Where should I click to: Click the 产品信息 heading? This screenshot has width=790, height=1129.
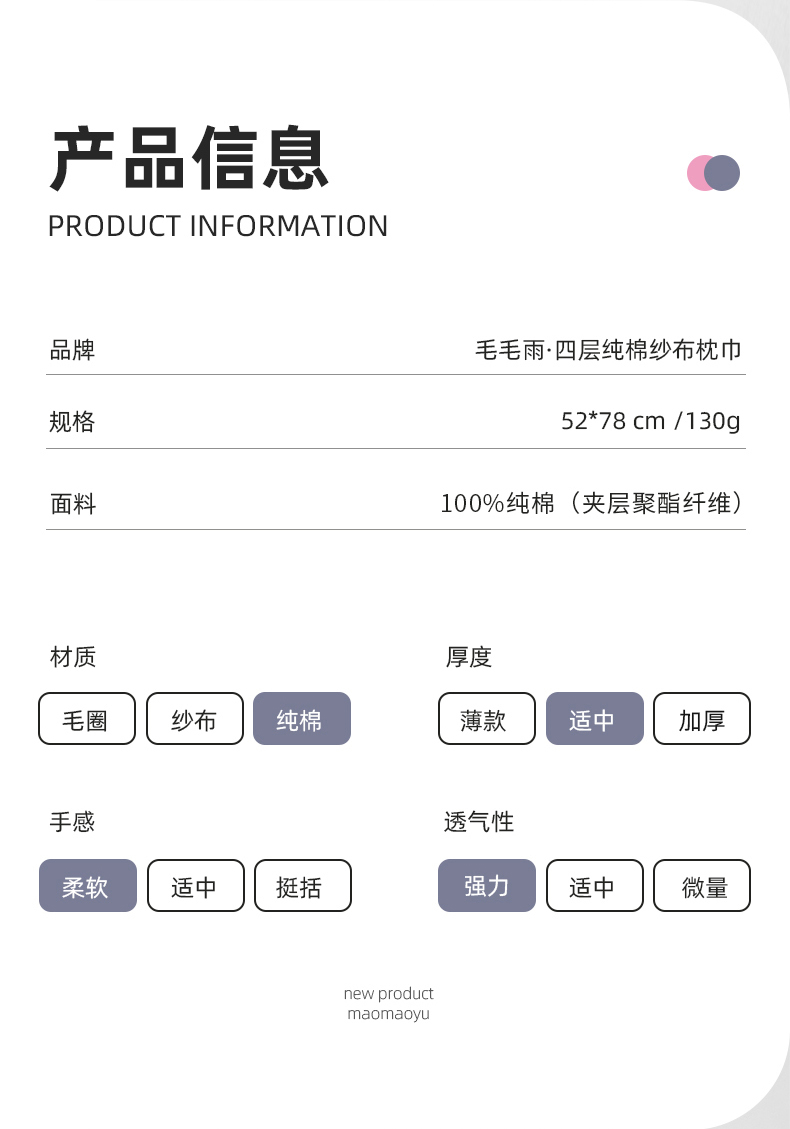(189, 159)
